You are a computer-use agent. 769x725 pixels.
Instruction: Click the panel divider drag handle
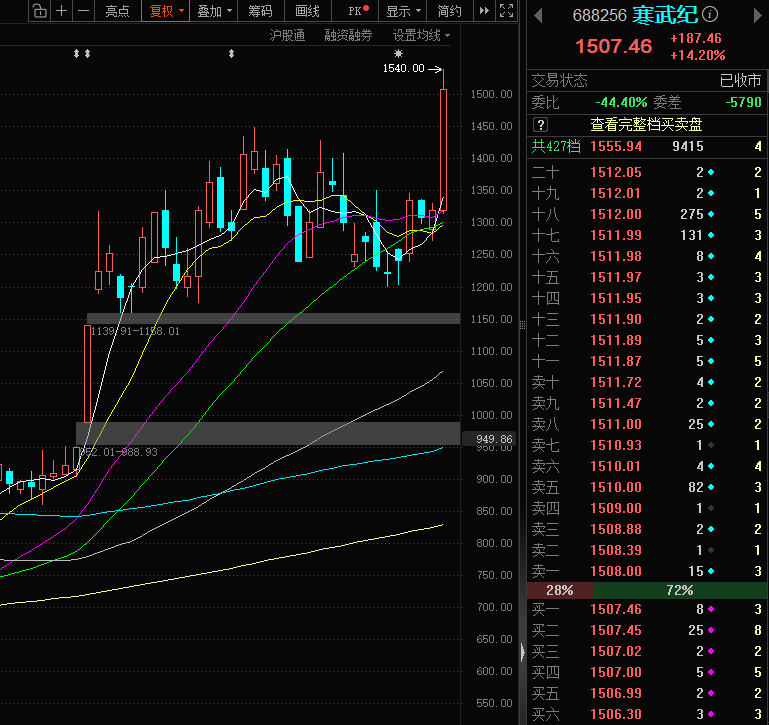522,324
